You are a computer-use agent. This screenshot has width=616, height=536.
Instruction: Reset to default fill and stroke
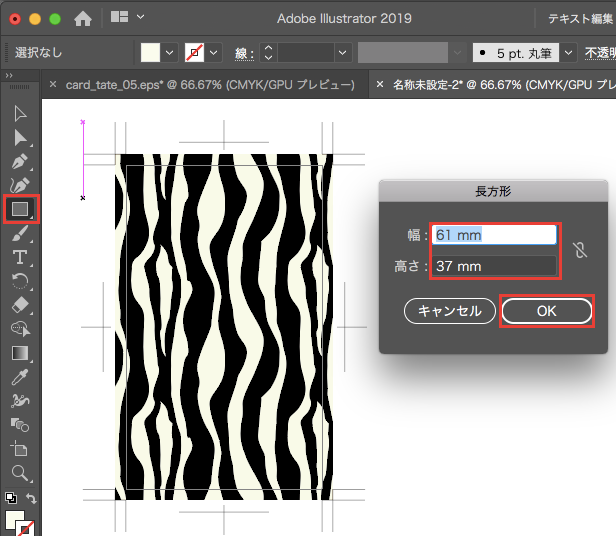(x=9, y=498)
